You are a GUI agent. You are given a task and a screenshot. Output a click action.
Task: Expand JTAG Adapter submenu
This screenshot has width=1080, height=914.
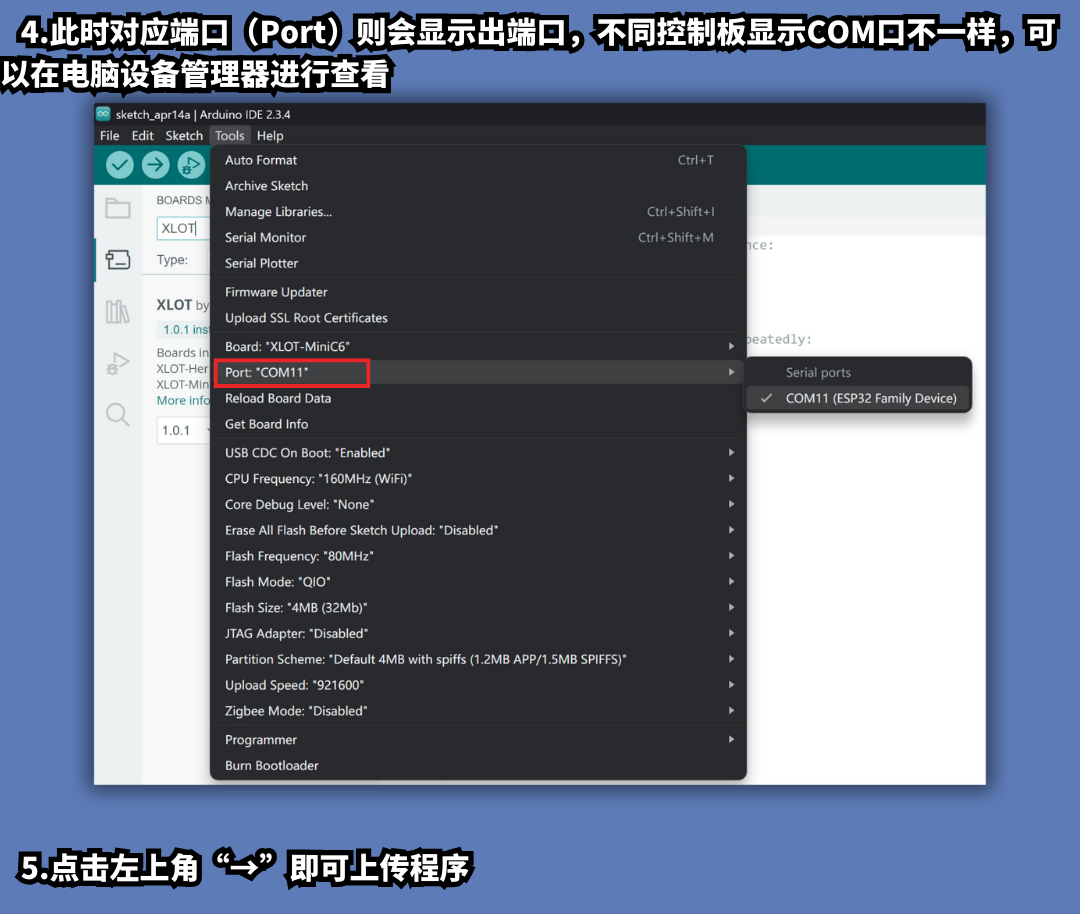click(478, 634)
